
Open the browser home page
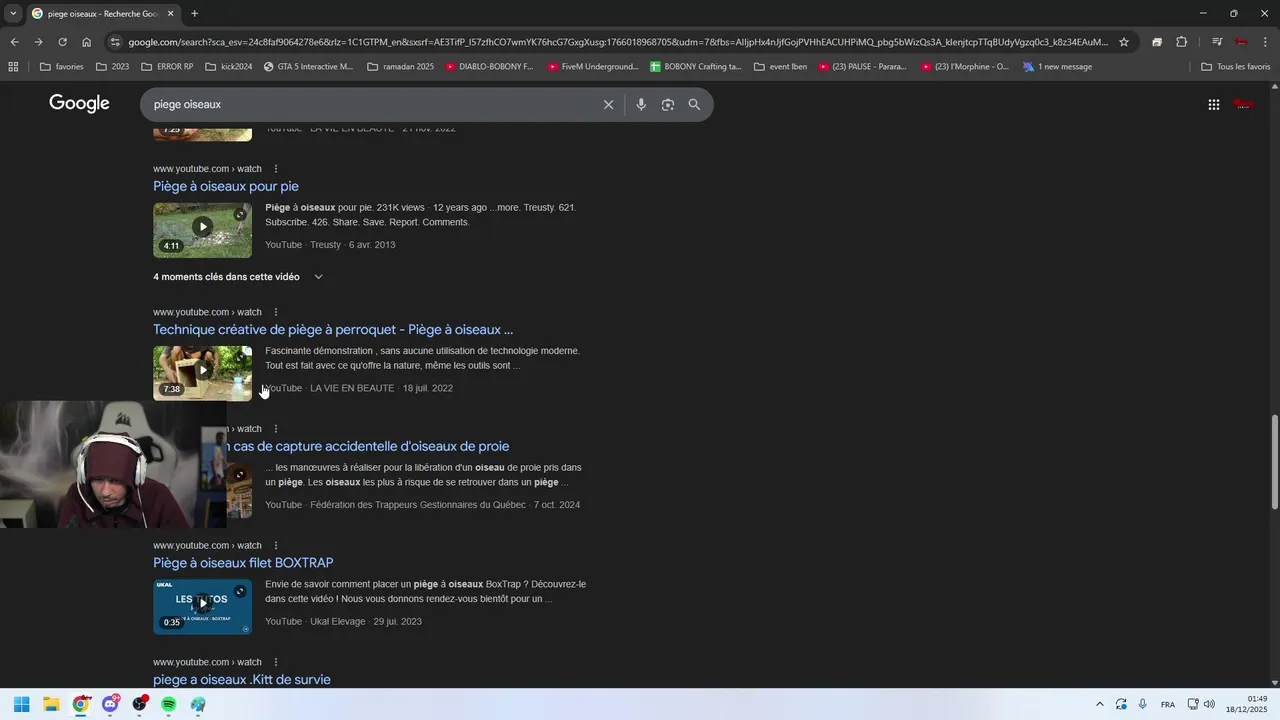click(86, 42)
